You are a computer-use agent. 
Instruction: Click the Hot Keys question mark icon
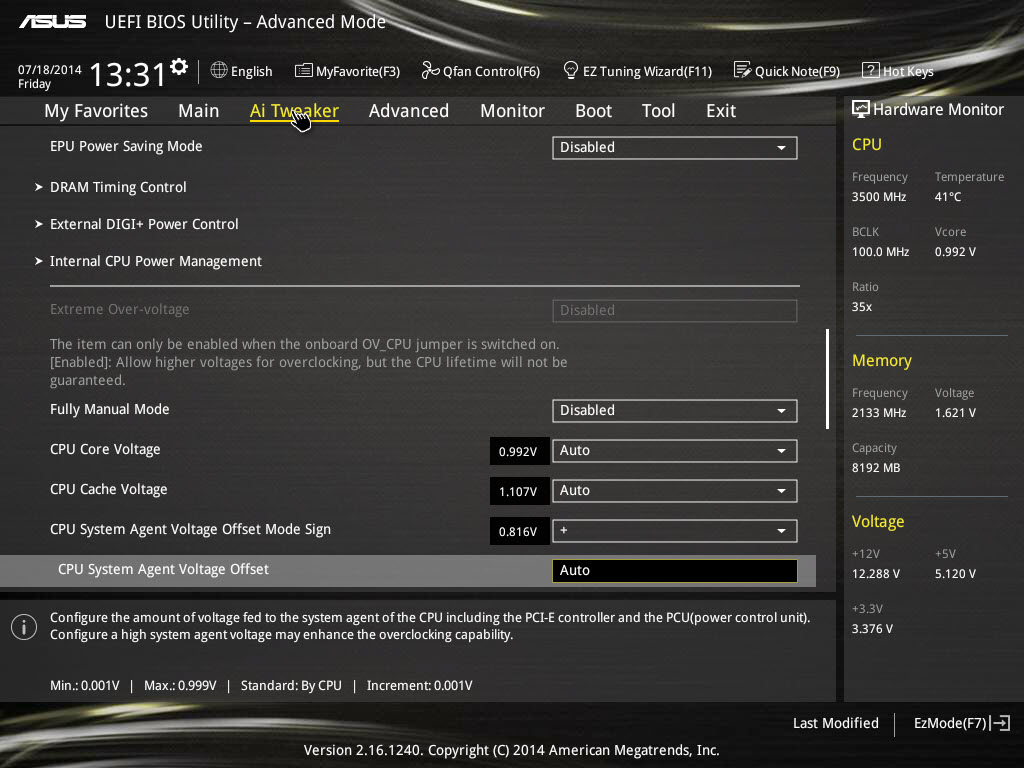coord(871,70)
